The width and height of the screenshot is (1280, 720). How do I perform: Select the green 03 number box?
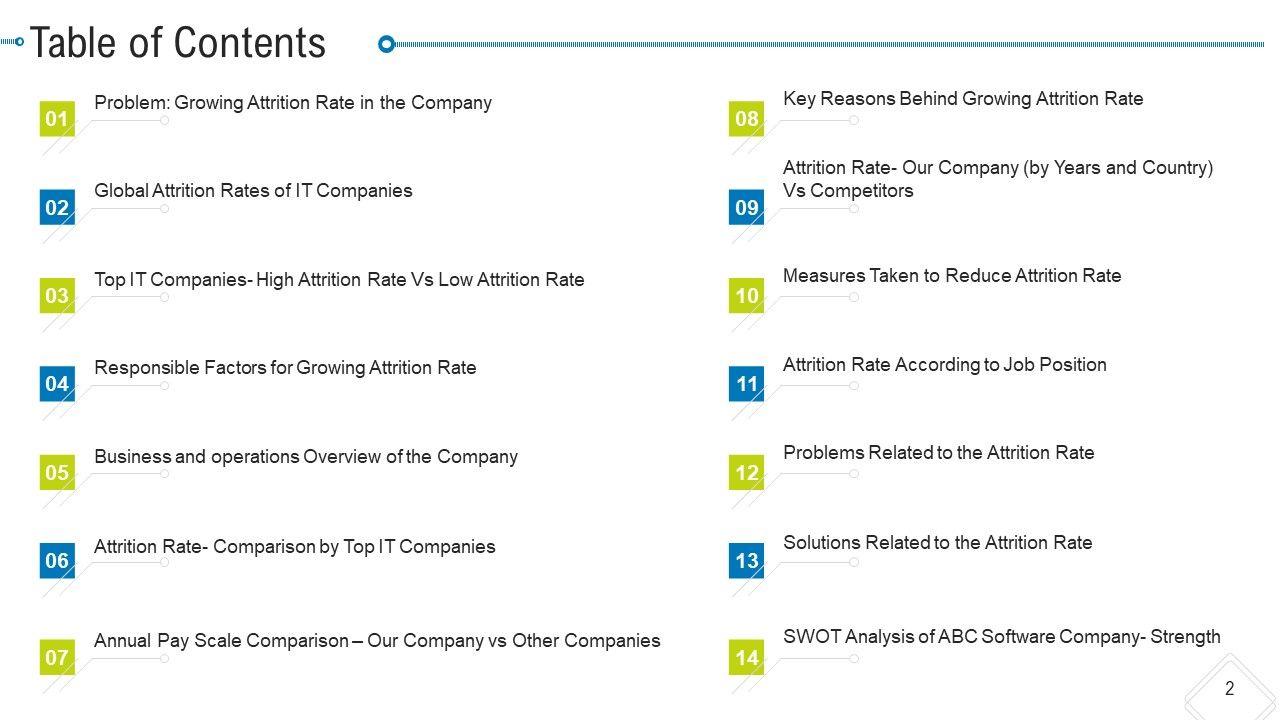coord(57,296)
